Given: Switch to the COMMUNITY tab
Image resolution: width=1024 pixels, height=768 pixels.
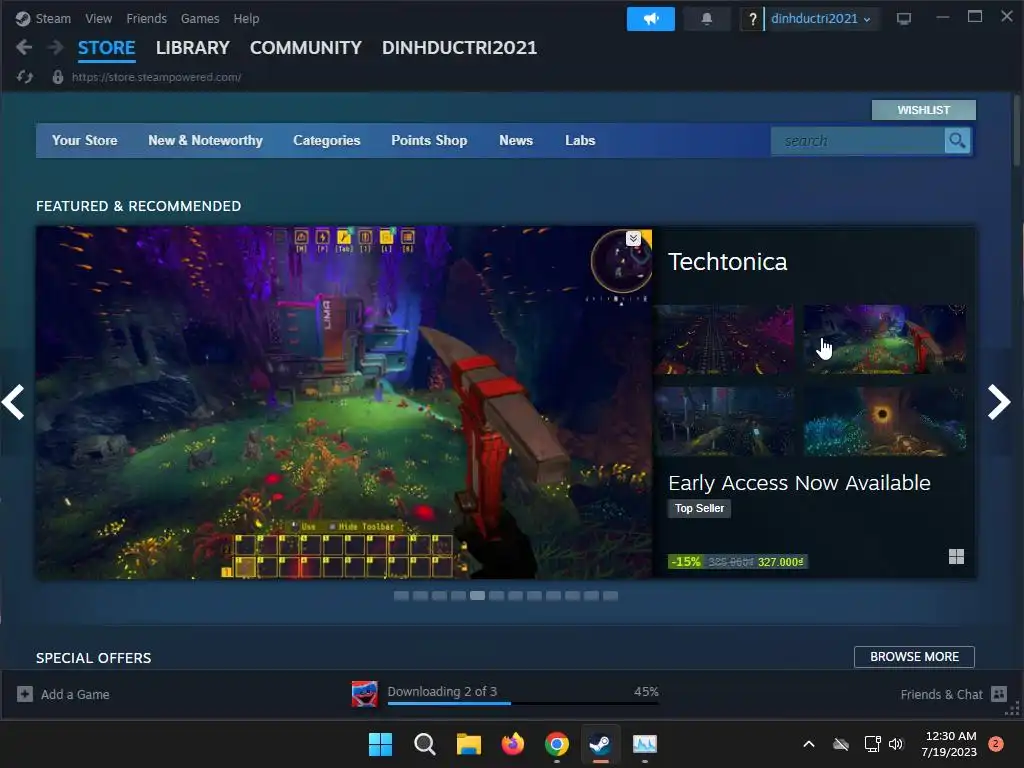Looking at the screenshot, I should coord(306,48).
